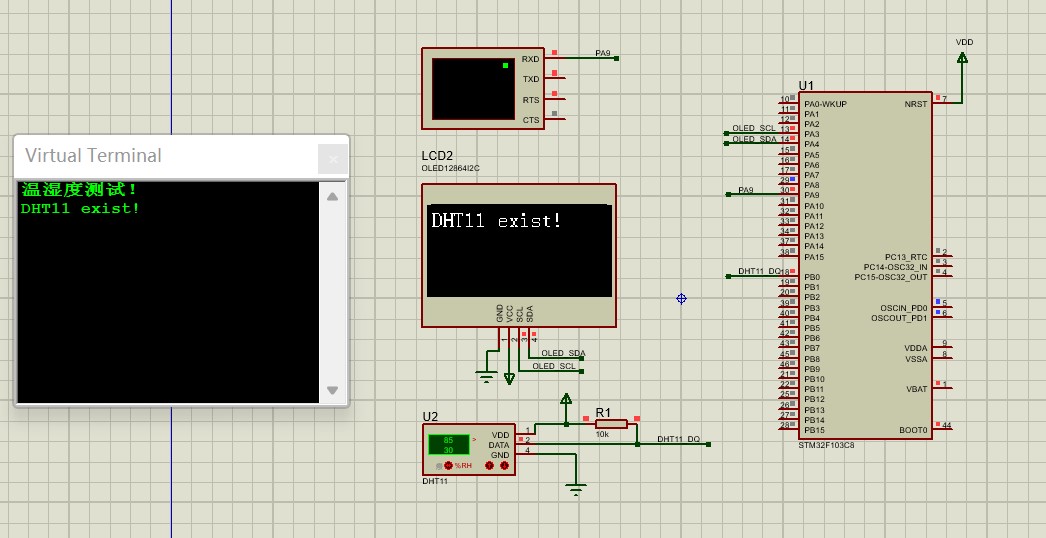Close the Virtual Terminal window
The width and height of the screenshot is (1046, 538).
tap(333, 158)
